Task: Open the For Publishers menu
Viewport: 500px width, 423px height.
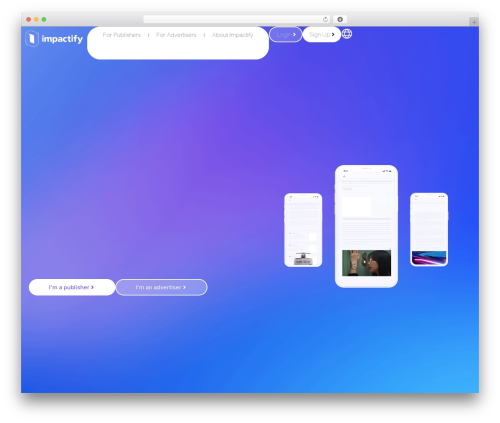Action: 122,35
